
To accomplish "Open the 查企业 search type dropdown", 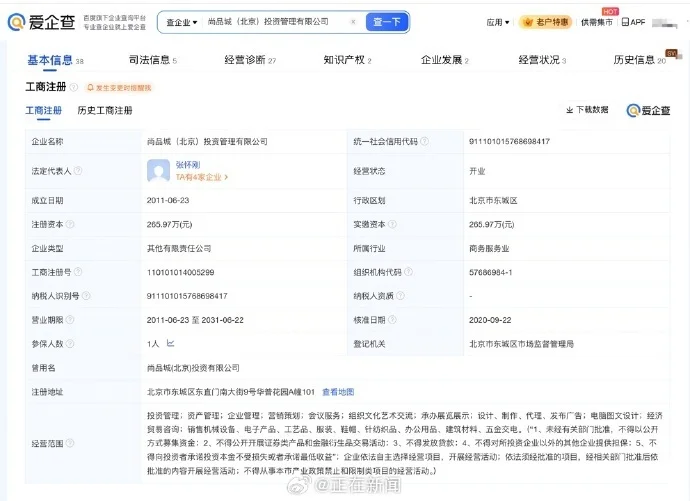I will 182,21.
